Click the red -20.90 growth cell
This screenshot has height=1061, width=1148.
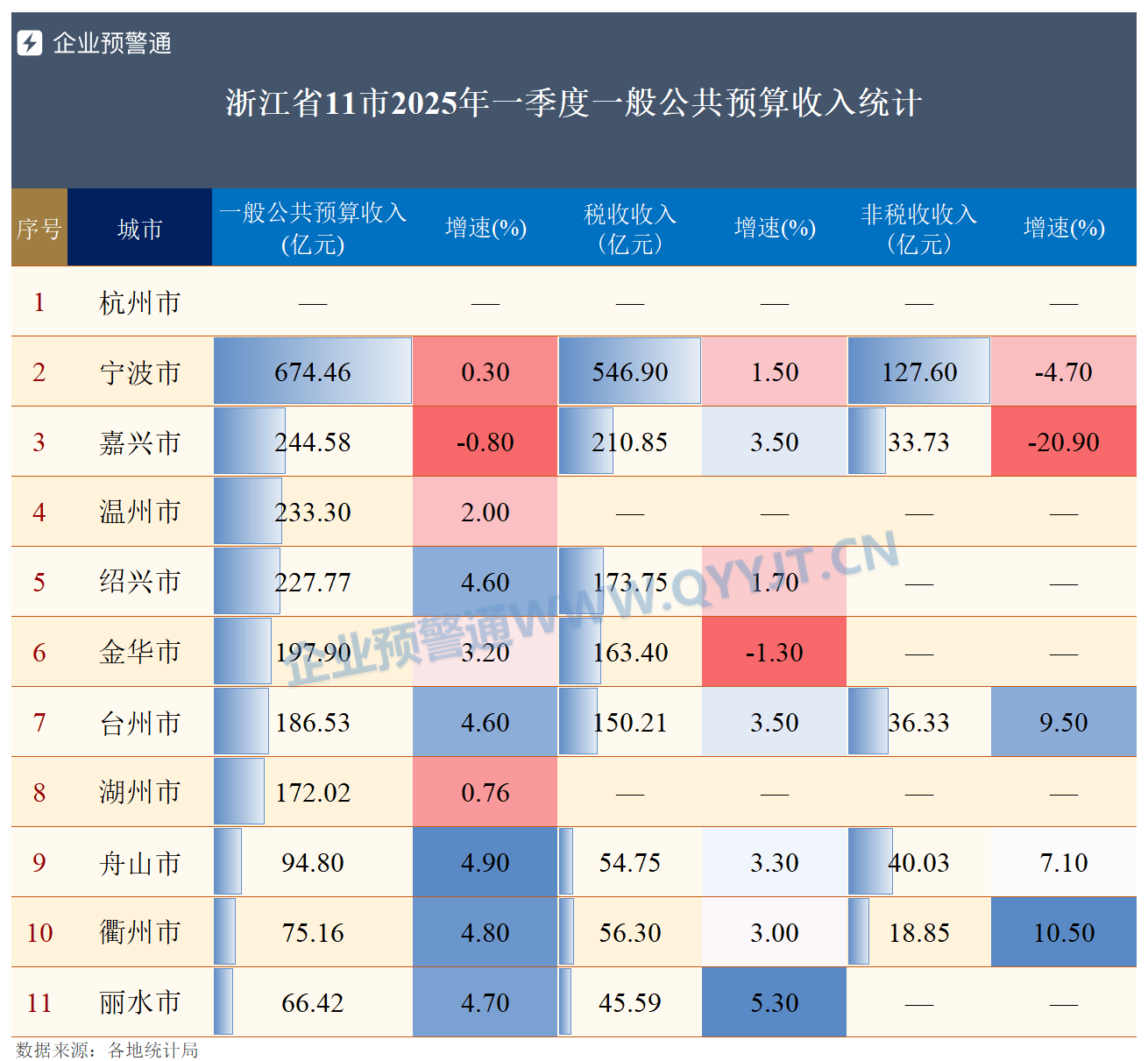[1063, 442]
